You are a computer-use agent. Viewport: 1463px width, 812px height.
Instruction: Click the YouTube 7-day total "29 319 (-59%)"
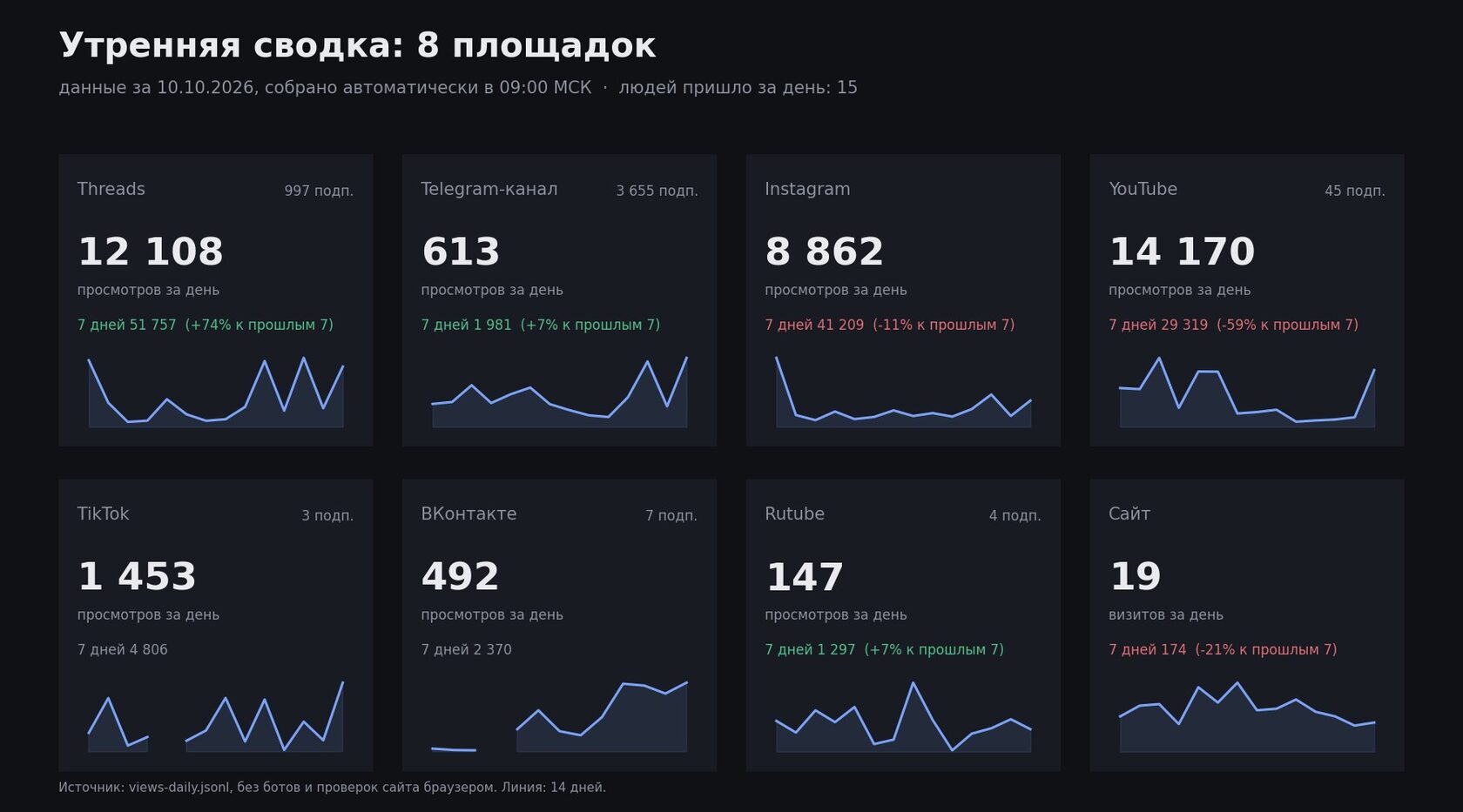coord(1233,325)
